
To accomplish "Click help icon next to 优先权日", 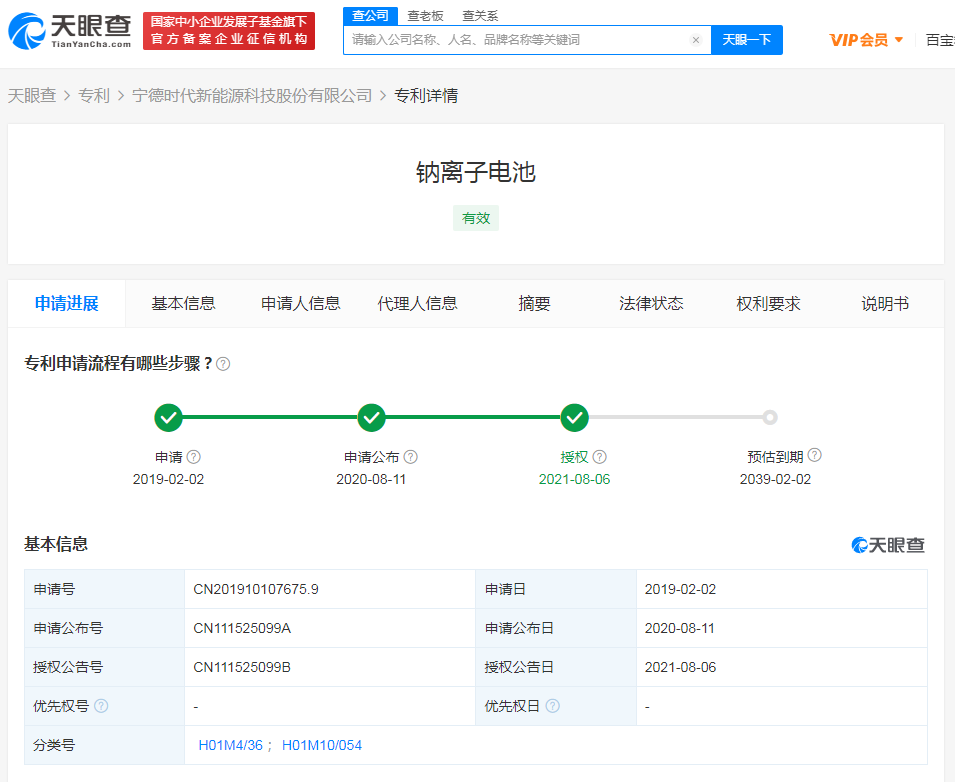I will tap(553, 706).
